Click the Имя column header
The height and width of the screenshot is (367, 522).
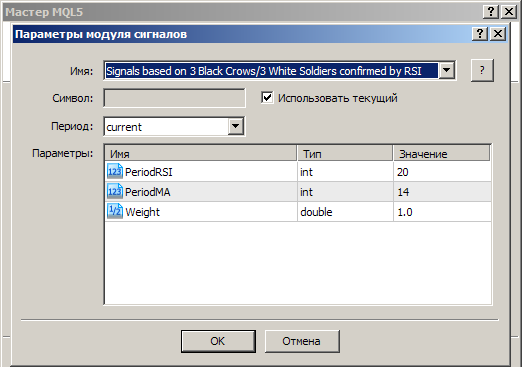[201, 154]
